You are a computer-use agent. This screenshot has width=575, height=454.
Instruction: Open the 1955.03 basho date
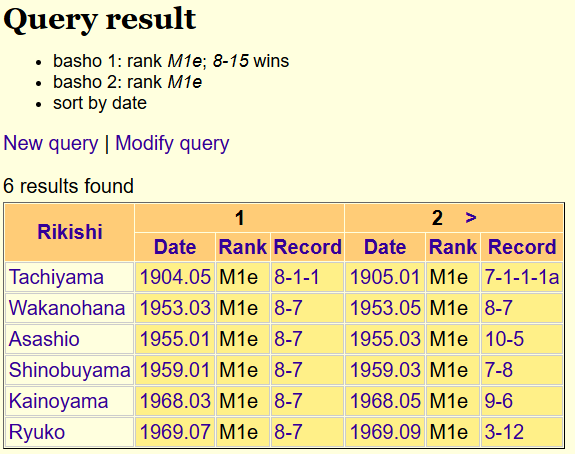385,339
